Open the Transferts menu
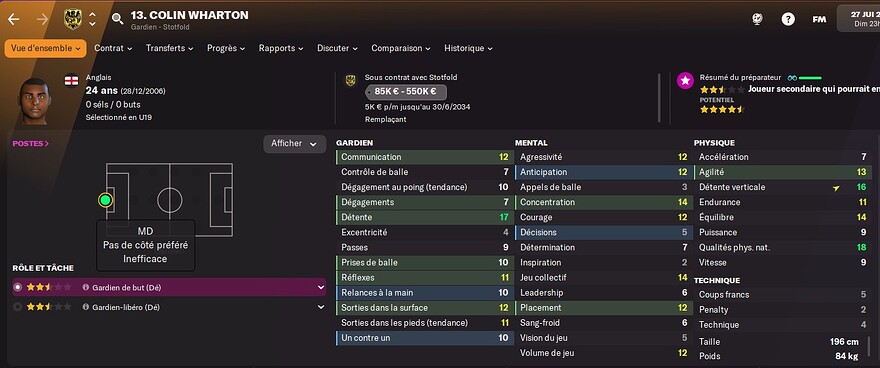Viewport: 880px width, 368px height. pyautogui.click(x=169, y=48)
